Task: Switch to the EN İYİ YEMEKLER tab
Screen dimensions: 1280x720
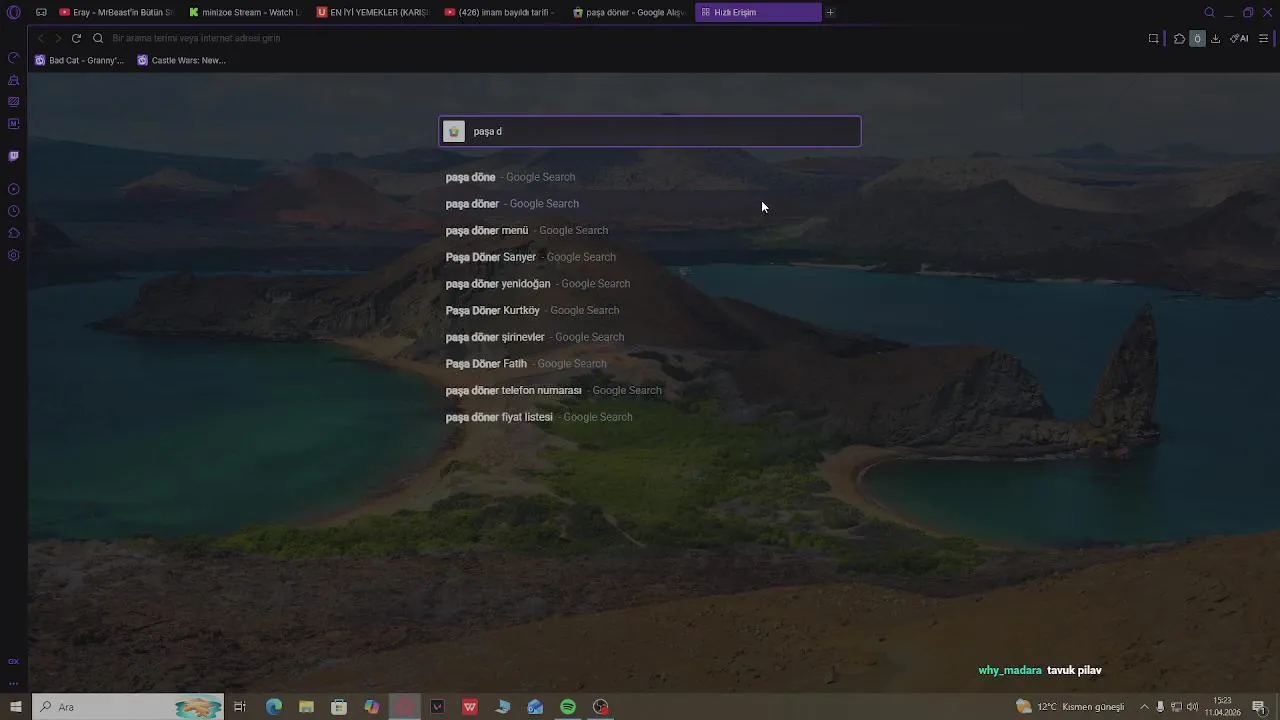Action: [x=372, y=12]
